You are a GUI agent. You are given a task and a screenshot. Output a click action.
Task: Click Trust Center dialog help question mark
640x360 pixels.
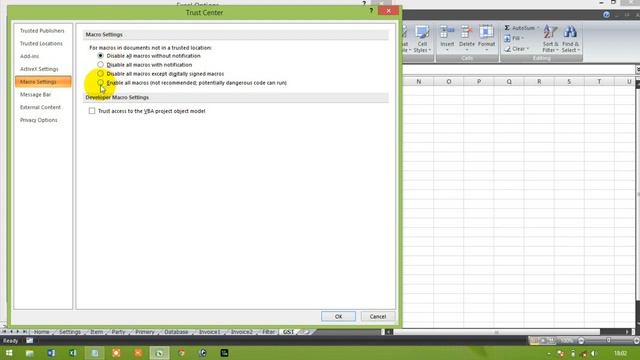[x=371, y=11]
